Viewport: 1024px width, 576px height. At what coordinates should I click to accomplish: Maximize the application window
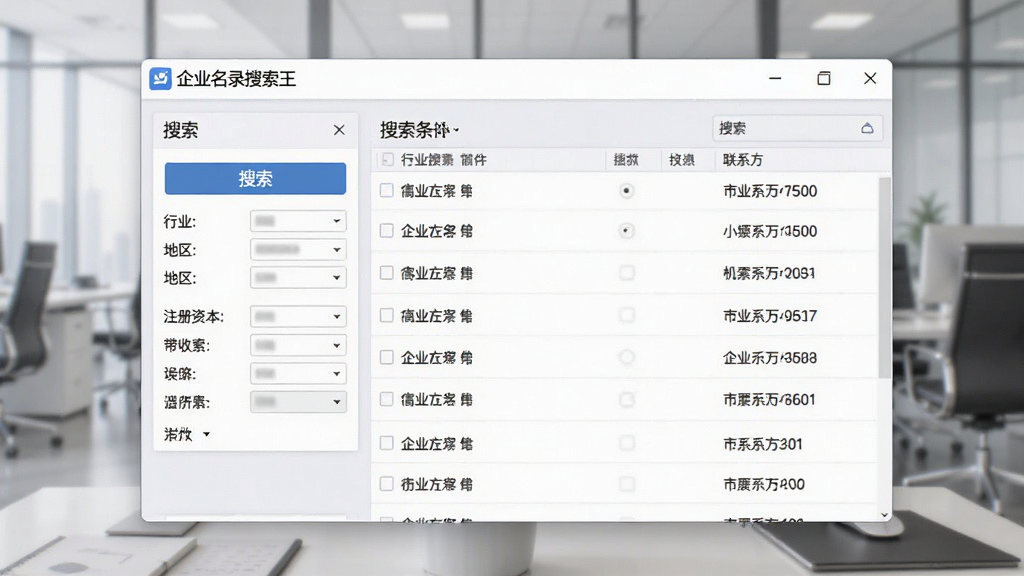point(824,78)
